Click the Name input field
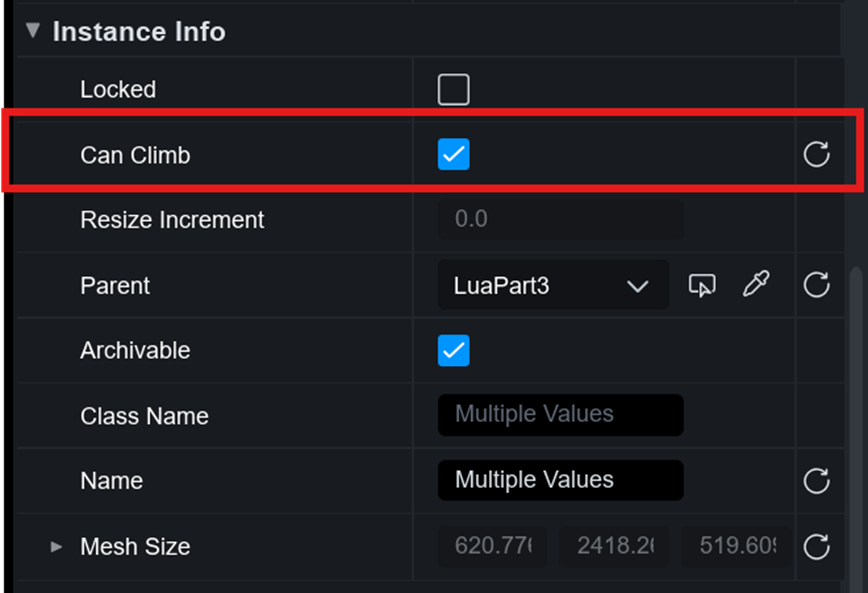Screen dimensions: 868x593 point(560,481)
